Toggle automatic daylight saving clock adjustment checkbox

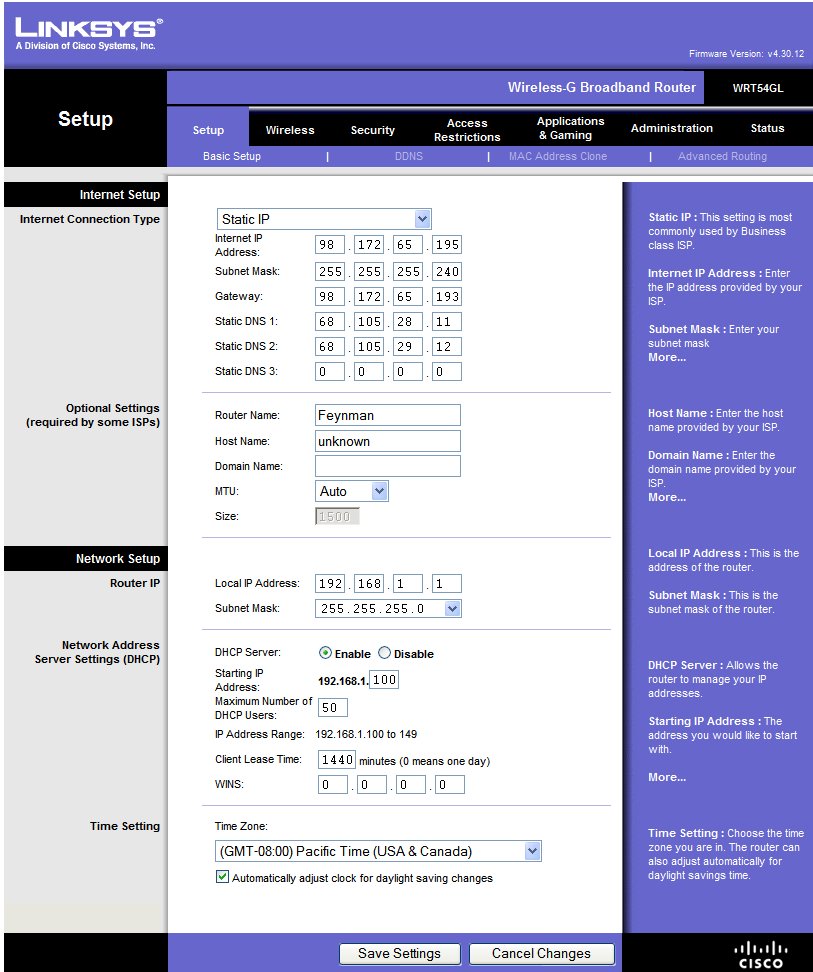[x=222, y=877]
